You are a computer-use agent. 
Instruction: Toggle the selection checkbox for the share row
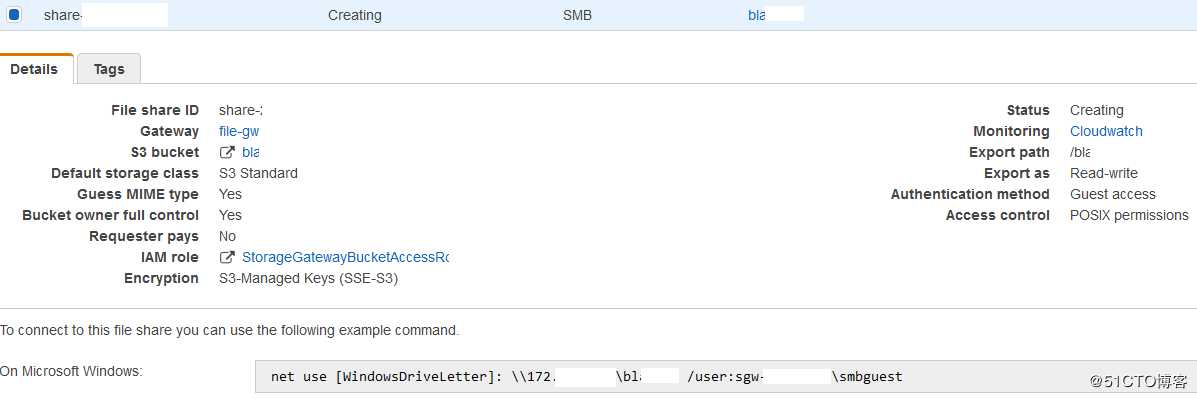pos(14,15)
